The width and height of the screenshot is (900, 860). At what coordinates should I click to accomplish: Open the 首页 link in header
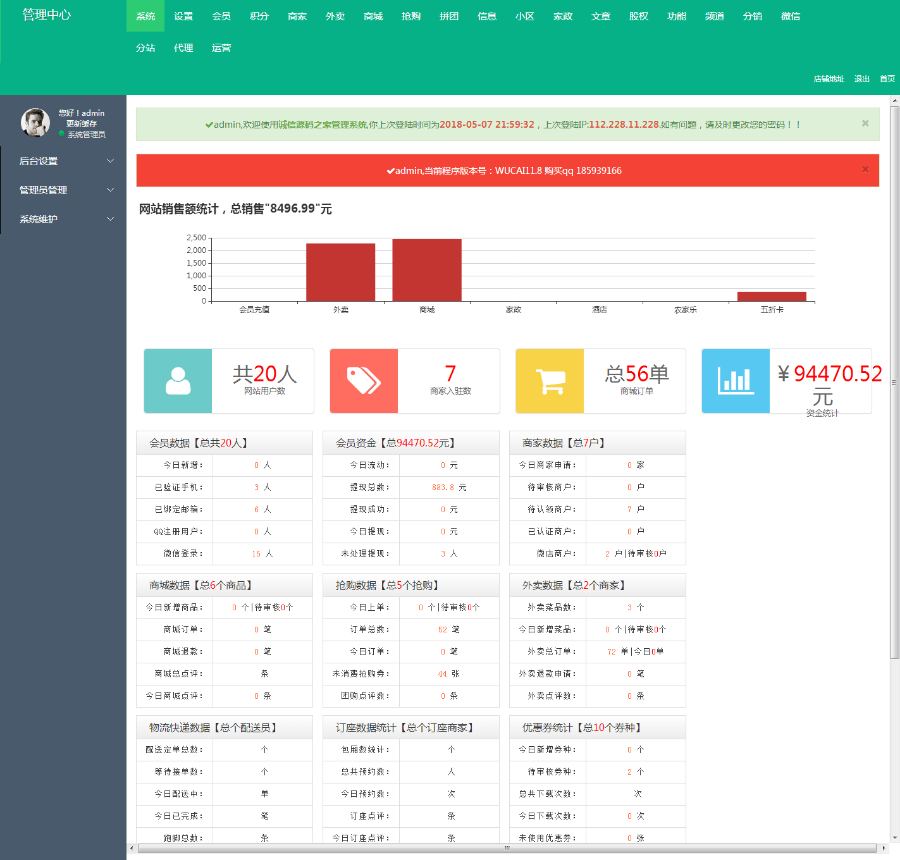[887, 79]
